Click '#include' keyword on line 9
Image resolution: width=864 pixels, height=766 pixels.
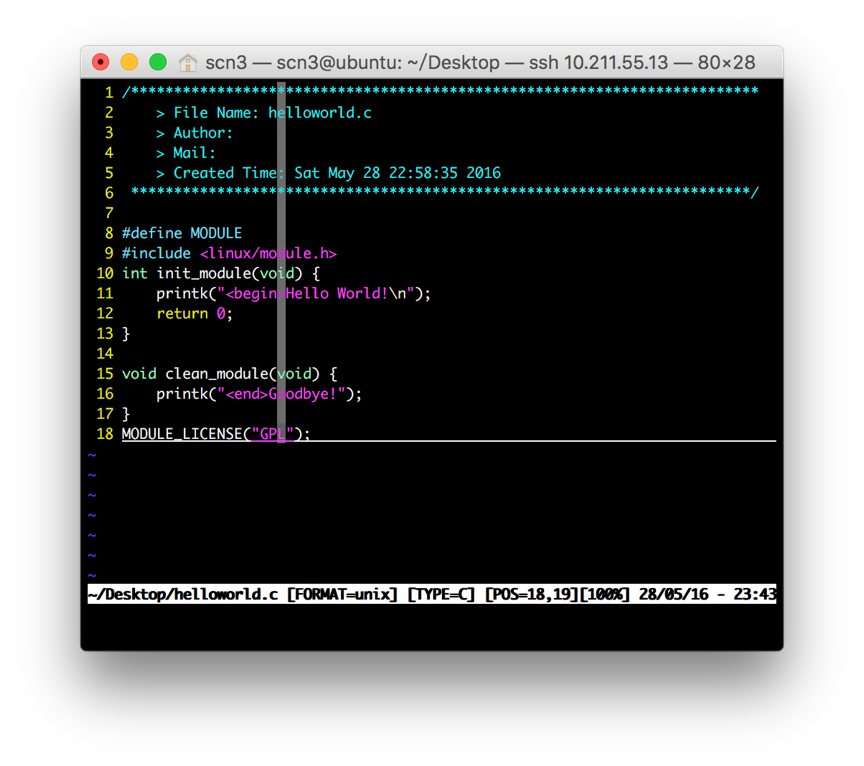click(156, 253)
